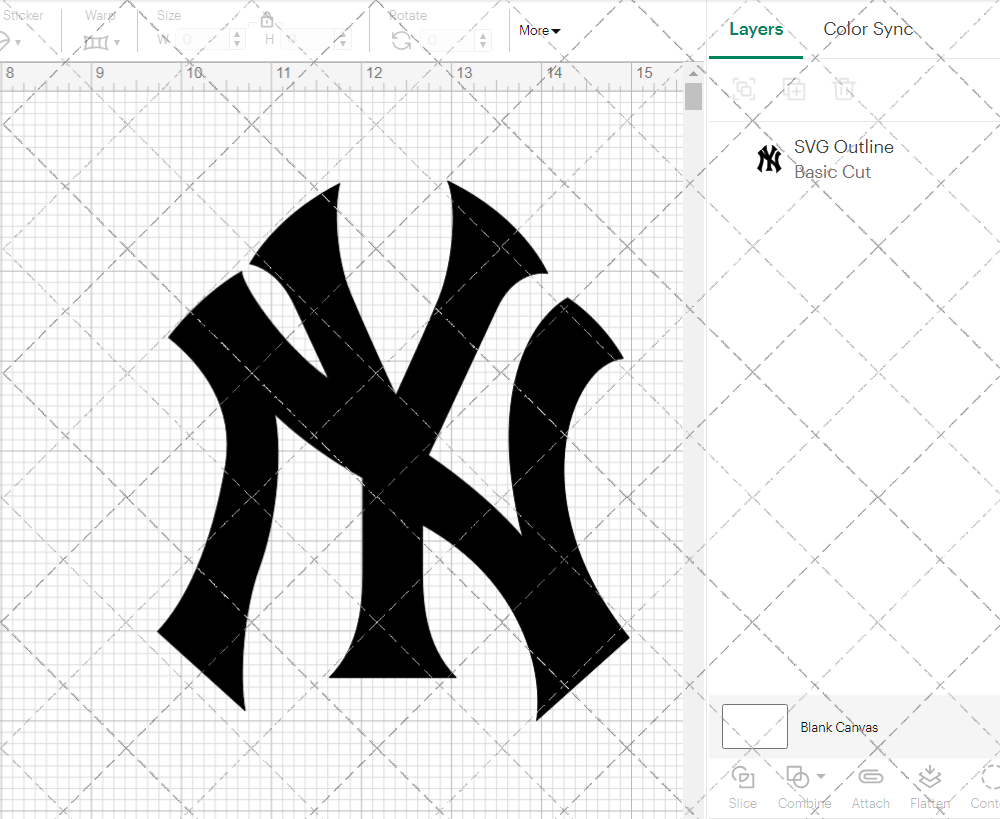Click the Width size input field
The height and width of the screenshot is (819, 1000).
204,40
